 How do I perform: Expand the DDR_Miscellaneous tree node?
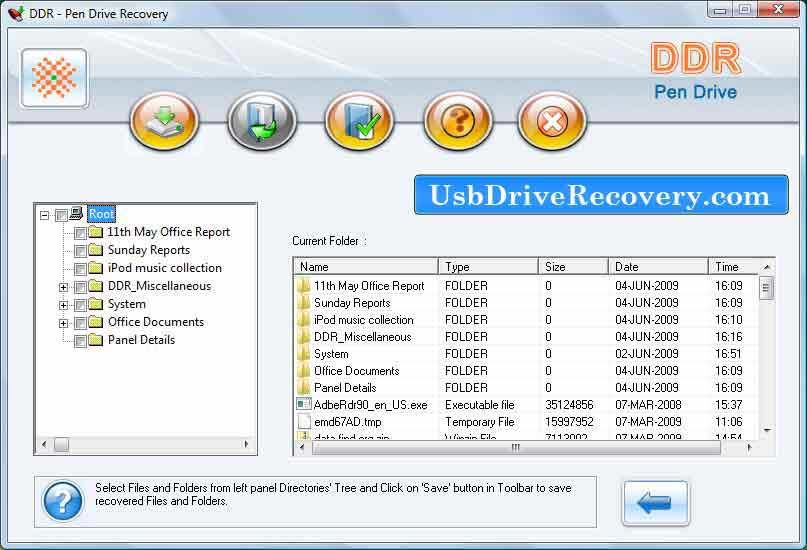point(63,287)
